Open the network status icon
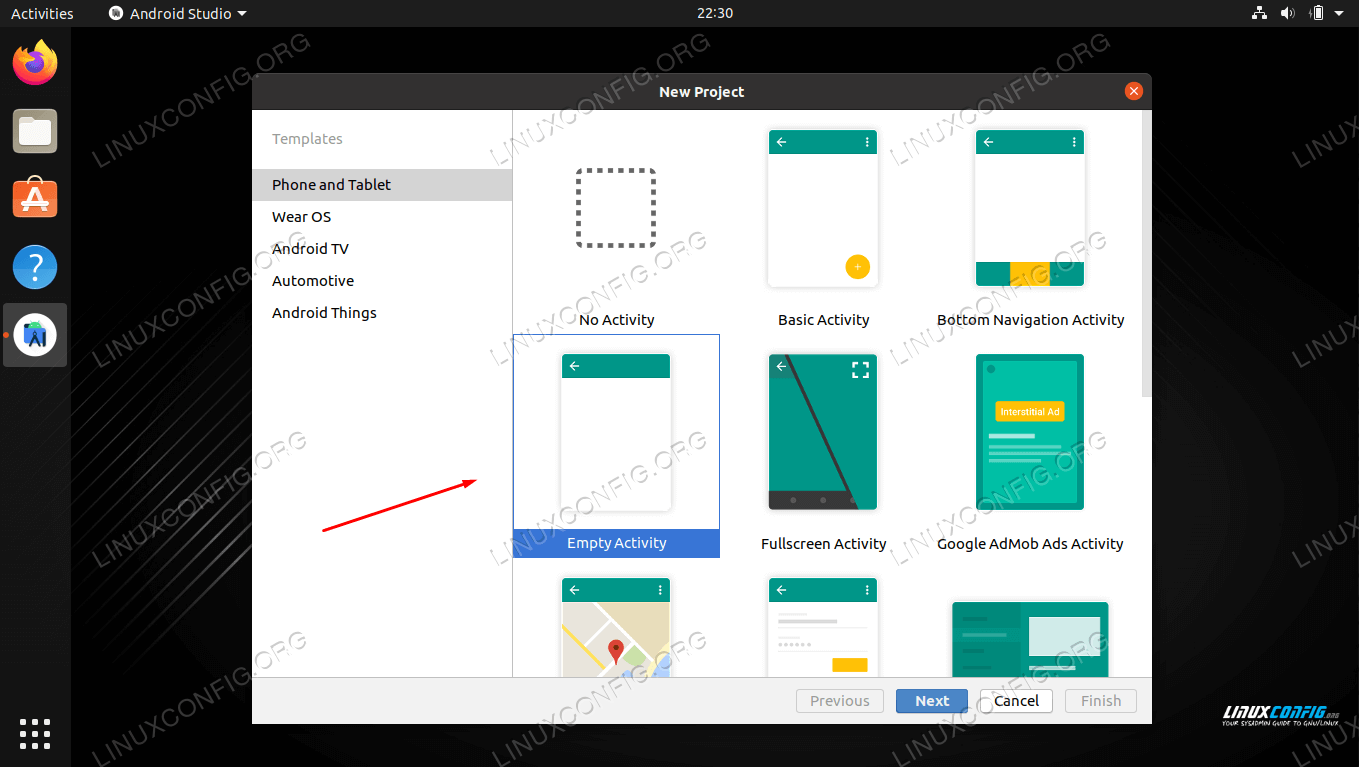Viewport: 1359px width, 767px height. tap(1259, 13)
